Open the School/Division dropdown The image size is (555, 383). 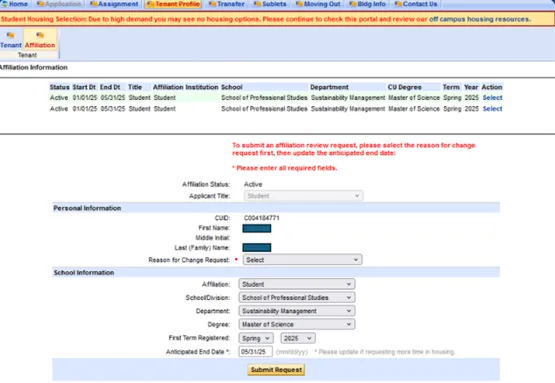(297, 298)
